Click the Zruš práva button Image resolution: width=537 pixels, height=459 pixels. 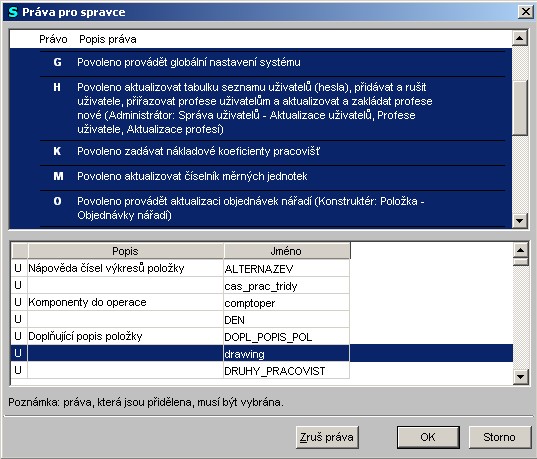pyautogui.click(x=327, y=437)
